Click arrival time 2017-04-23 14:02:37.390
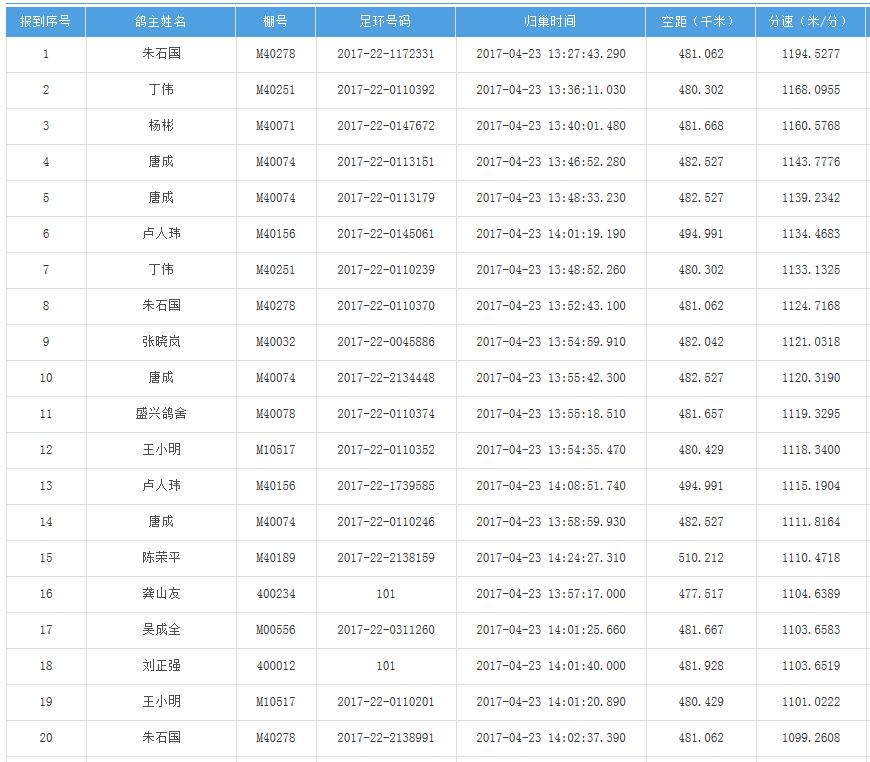 550,738
